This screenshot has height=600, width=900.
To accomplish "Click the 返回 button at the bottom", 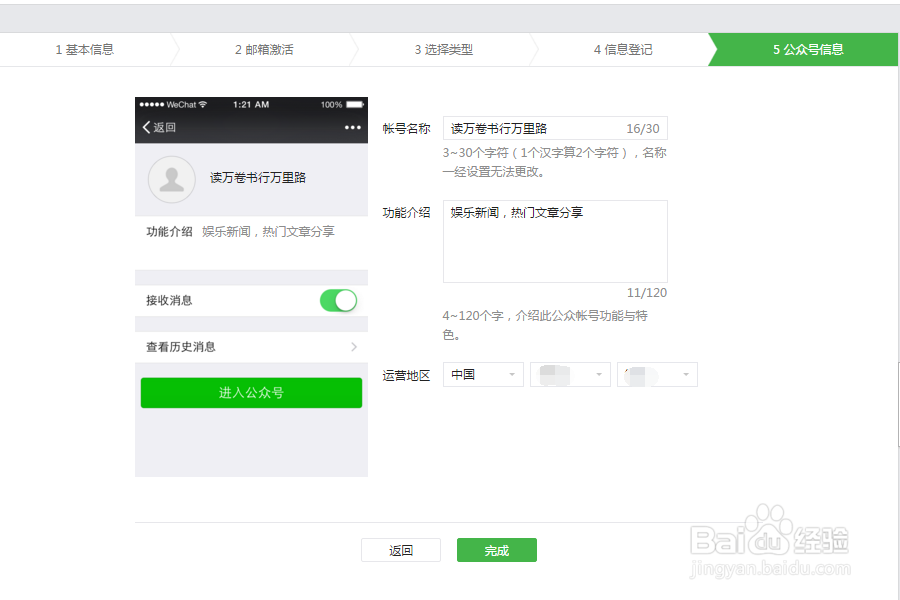I will [x=401, y=549].
